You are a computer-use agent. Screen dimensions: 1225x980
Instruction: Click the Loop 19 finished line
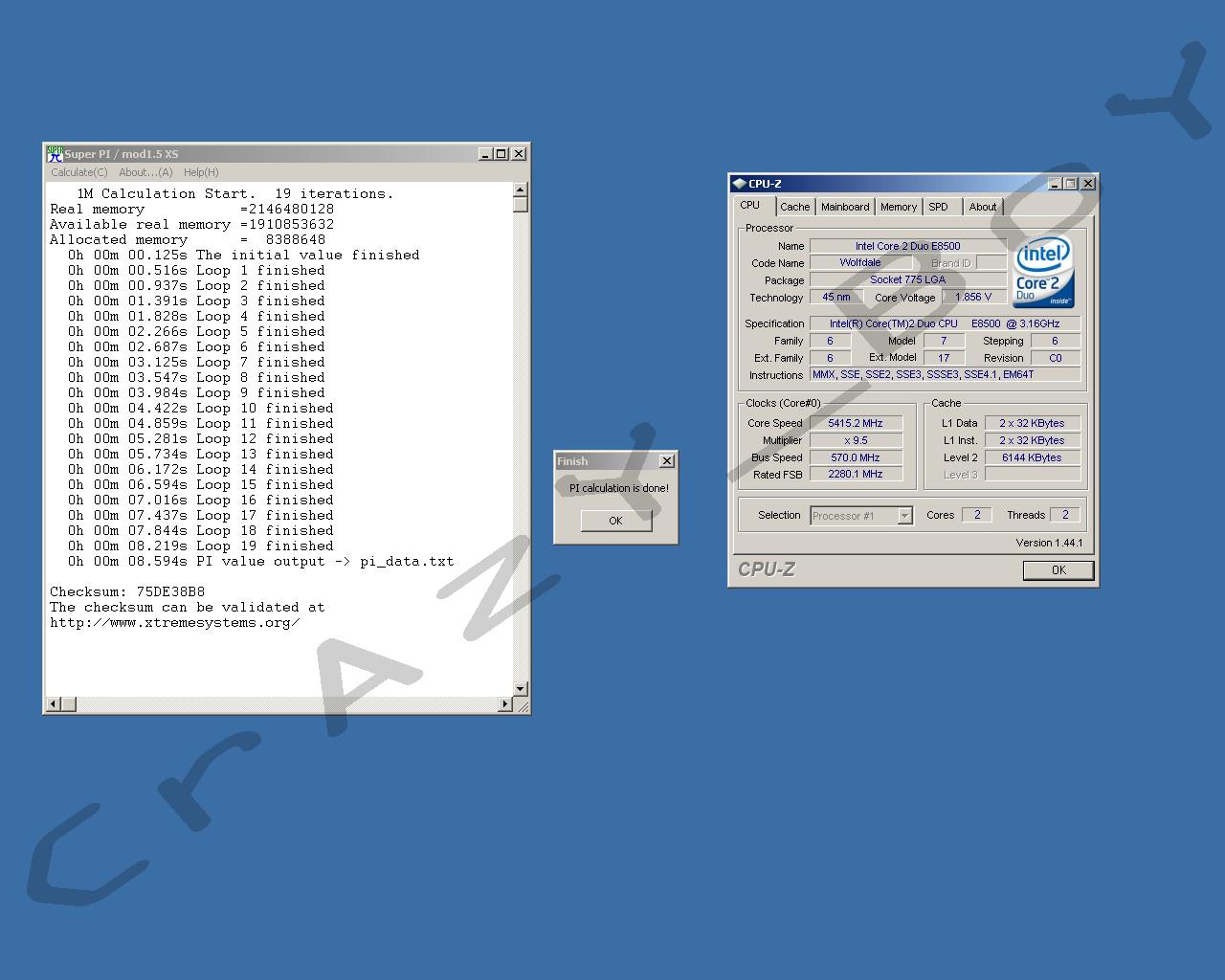(x=201, y=546)
